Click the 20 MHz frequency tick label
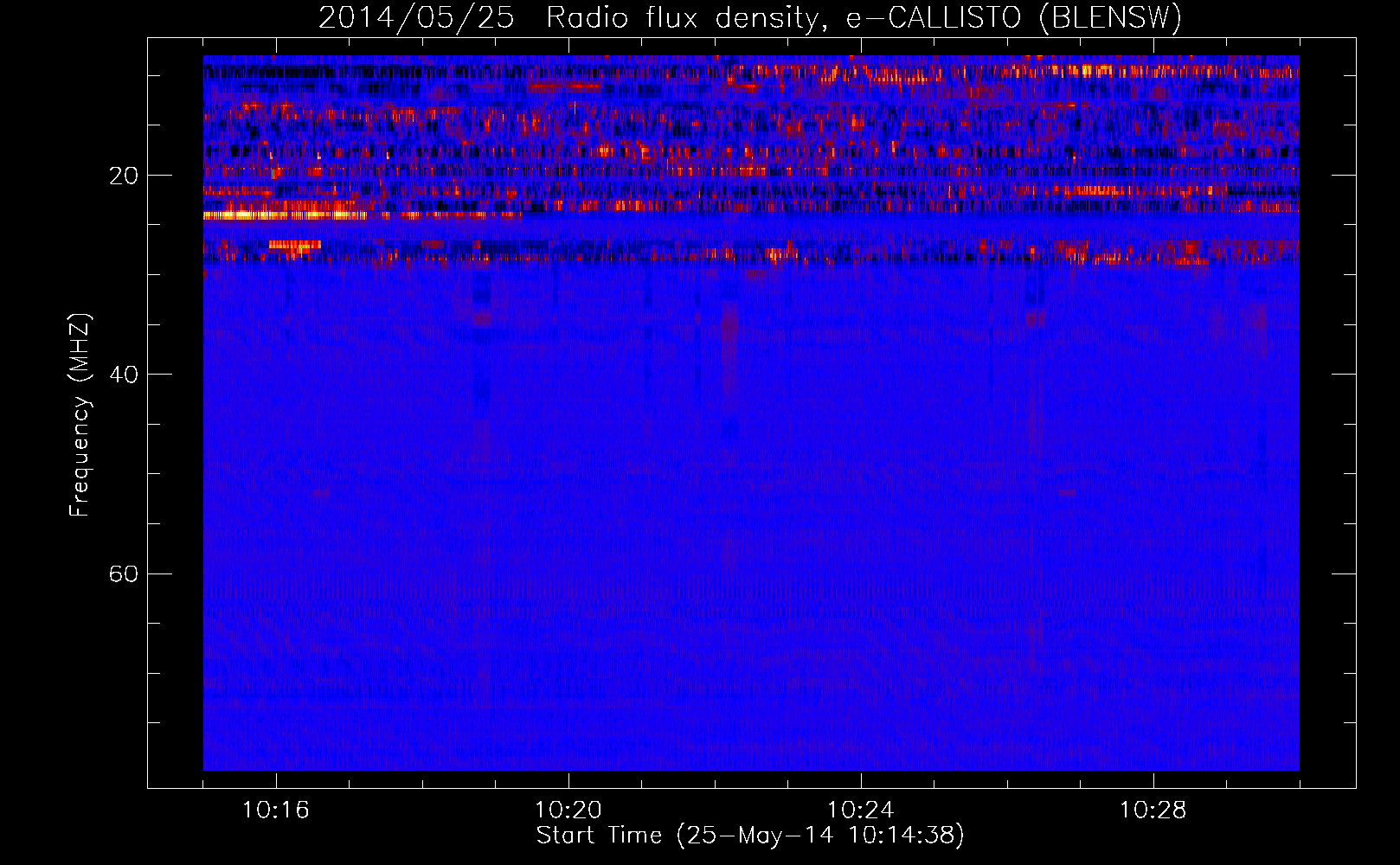 click(x=122, y=176)
